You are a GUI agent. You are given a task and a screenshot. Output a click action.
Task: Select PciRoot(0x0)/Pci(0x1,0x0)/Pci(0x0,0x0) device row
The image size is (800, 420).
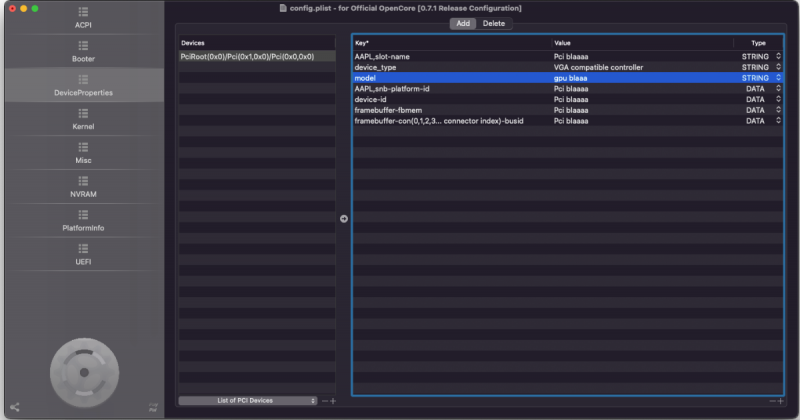257,57
